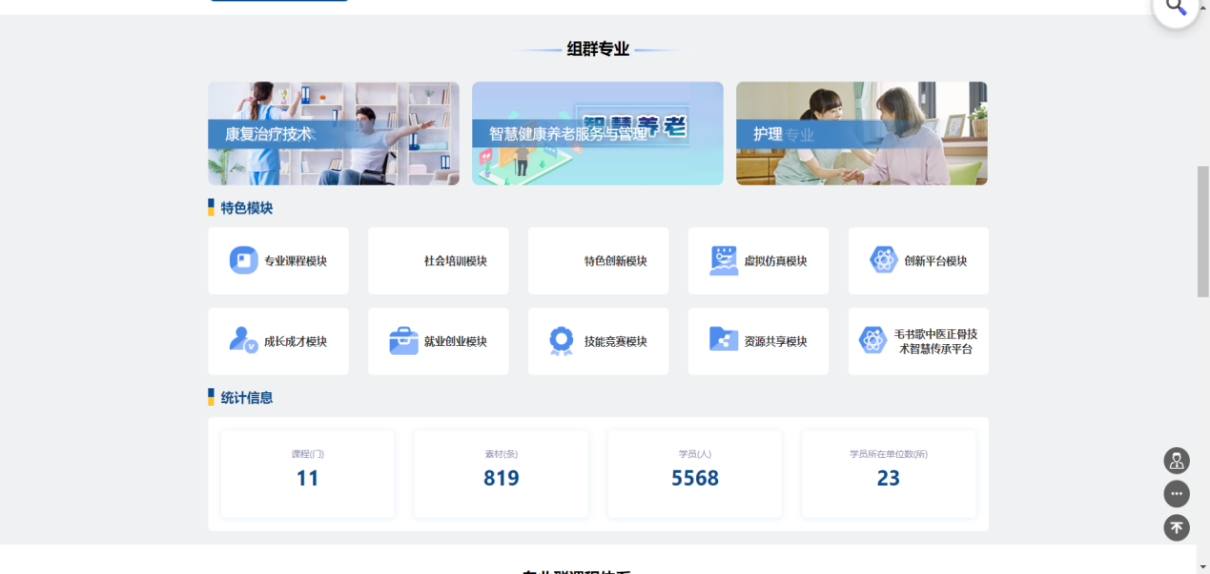1210x574 pixels.
Task: Click the 创新平台模块 atom icon
Action: tap(883, 260)
